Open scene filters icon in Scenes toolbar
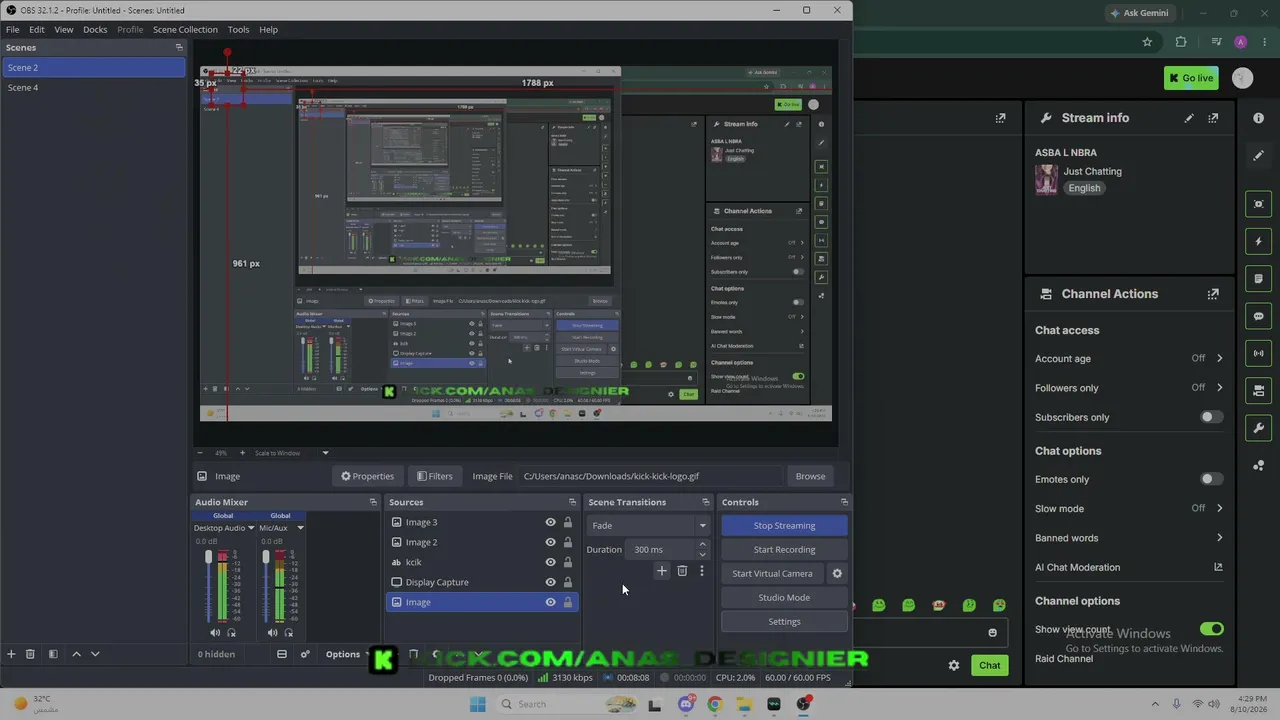The image size is (1280, 720). coord(53,654)
